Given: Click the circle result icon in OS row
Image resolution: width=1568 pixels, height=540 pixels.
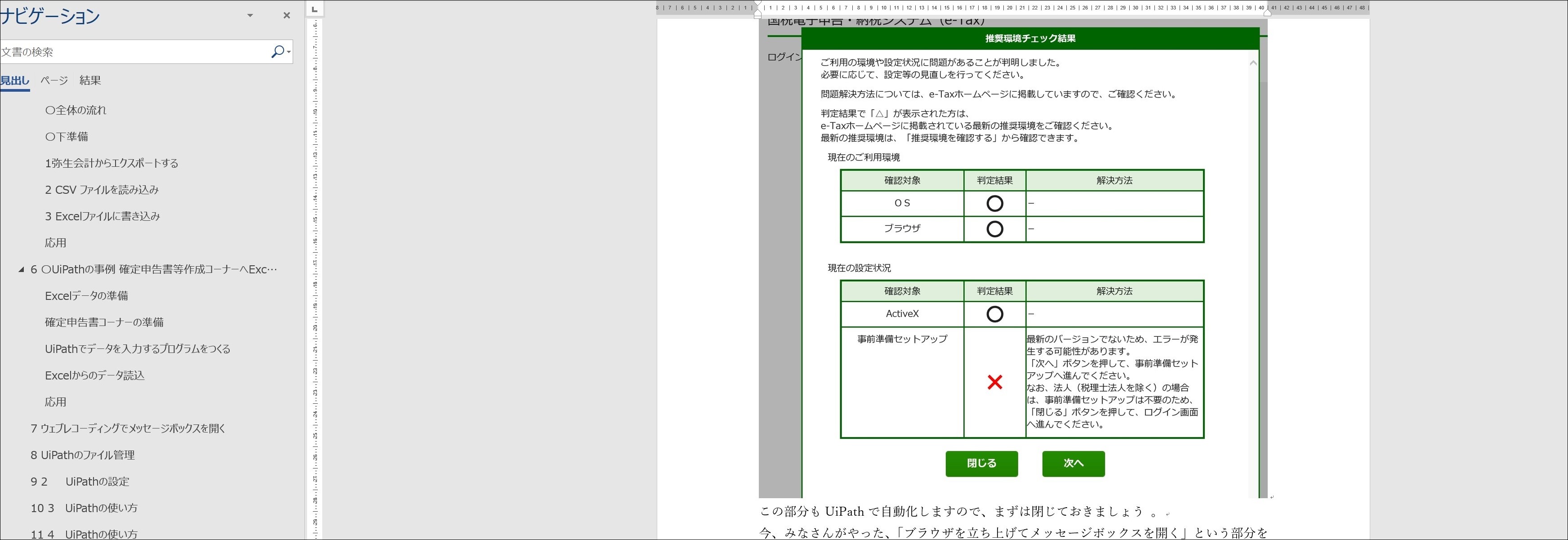Looking at the screenshot, I should [994, 203].
